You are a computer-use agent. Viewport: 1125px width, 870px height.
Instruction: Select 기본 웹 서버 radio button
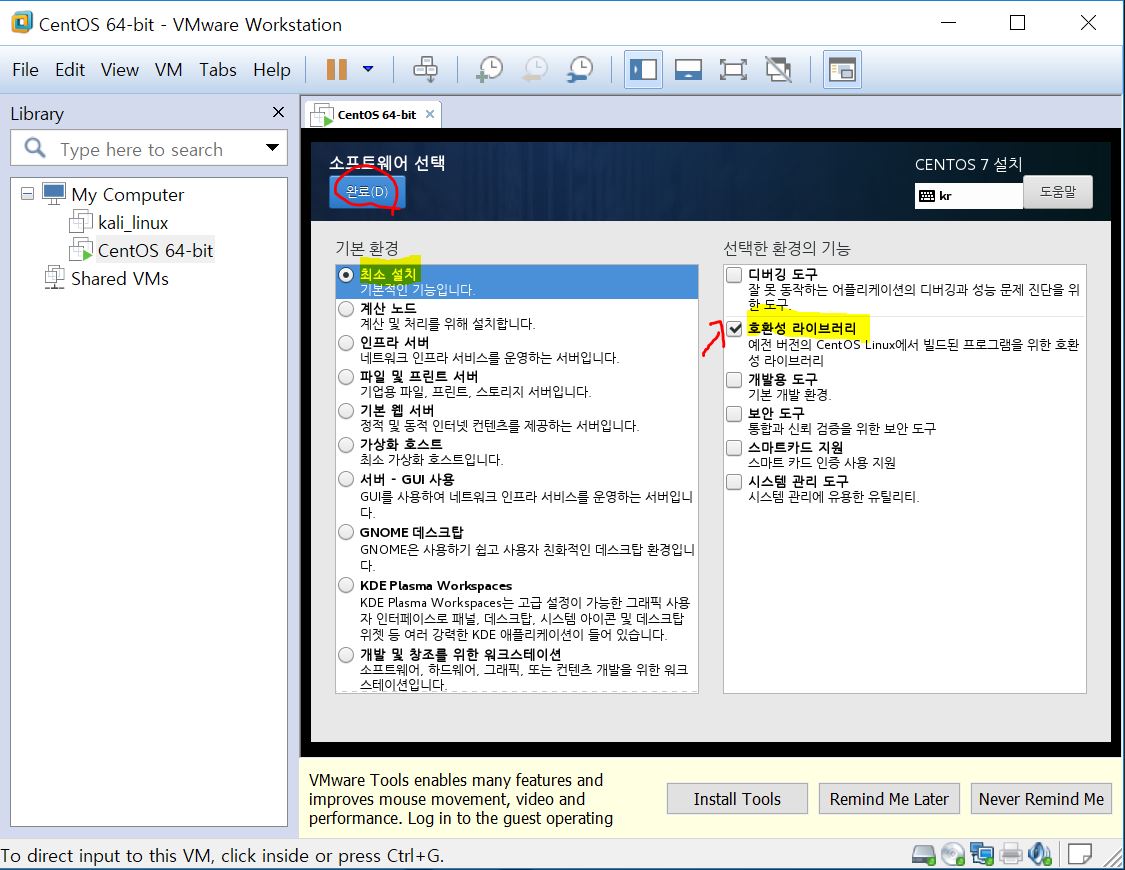346,411
